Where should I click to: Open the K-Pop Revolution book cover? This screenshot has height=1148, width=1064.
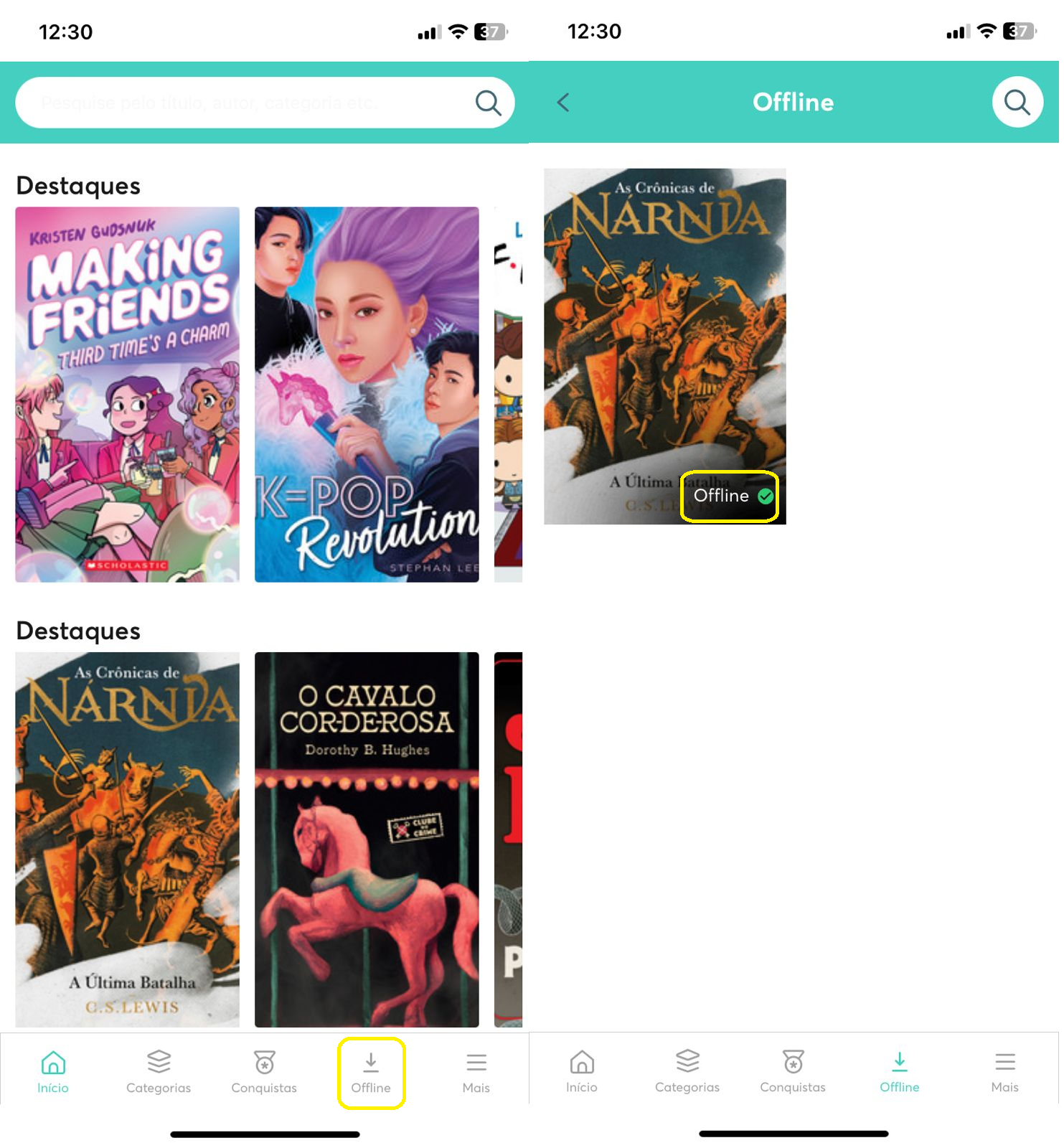368,396
